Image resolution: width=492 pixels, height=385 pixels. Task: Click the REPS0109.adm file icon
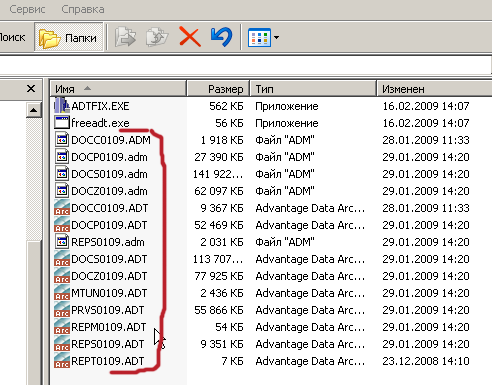[x=62, y=242]
